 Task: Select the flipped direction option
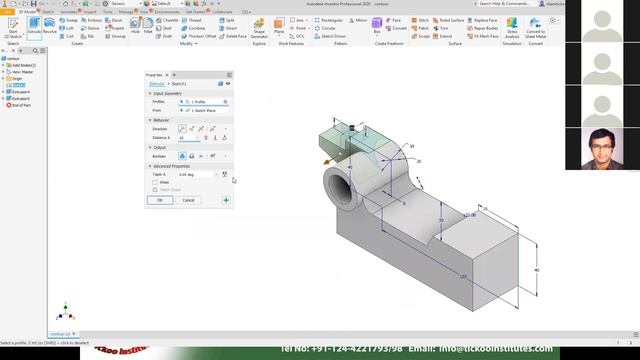click(191, 129)
